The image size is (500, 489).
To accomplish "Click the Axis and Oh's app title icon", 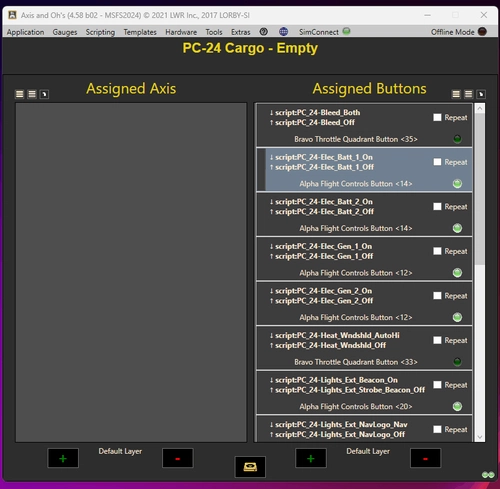I will (x=12, y=15).
